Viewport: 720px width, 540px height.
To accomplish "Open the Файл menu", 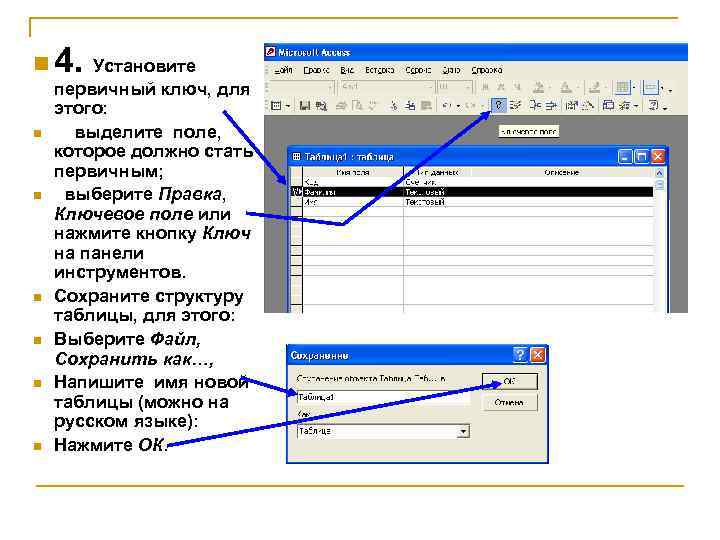I will [x=283, y=70].
